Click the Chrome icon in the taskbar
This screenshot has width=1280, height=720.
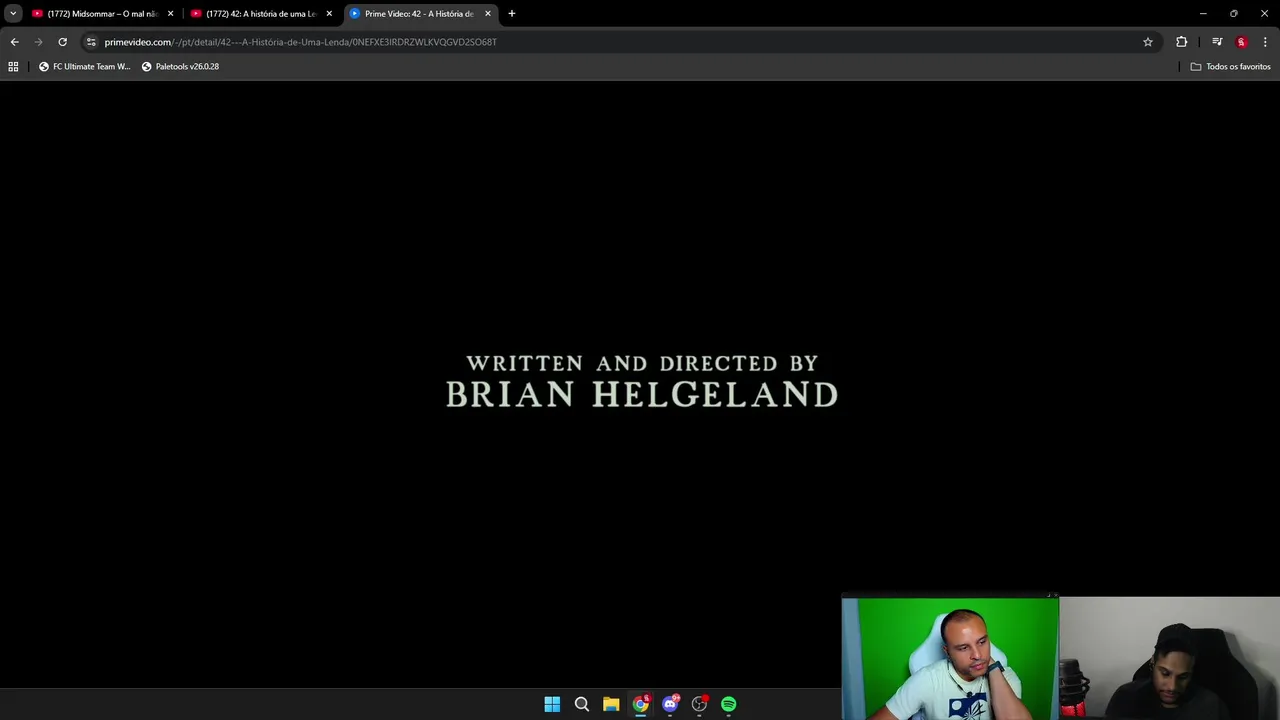641,704
